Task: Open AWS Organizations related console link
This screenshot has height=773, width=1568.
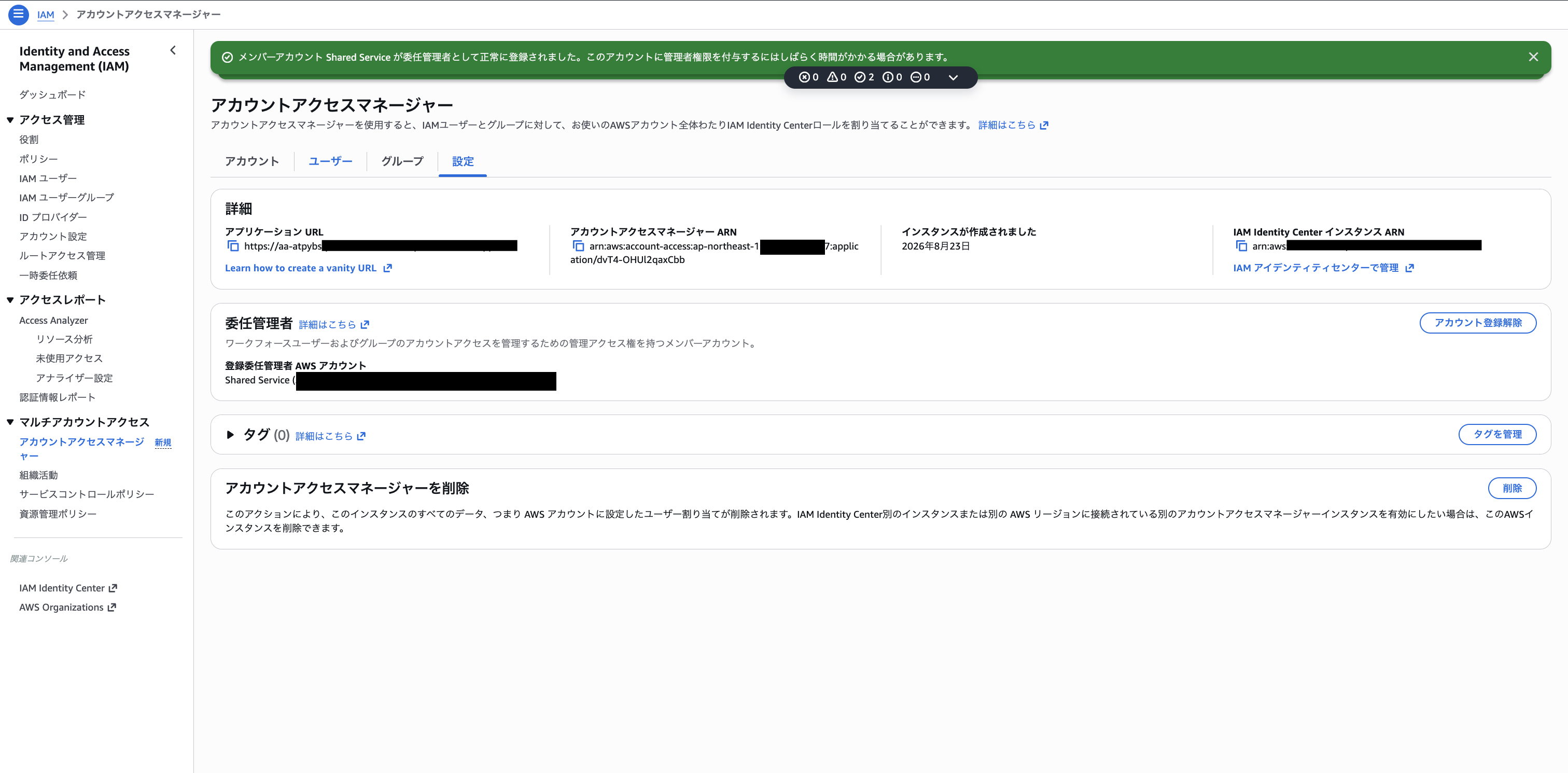Action: [67, 608]
